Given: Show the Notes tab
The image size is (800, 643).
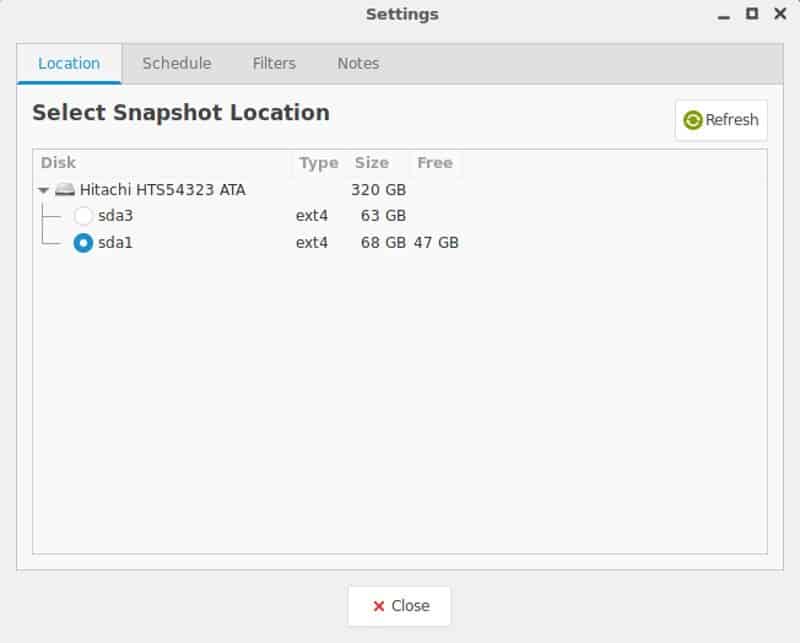Looking at the screenshot, I should pos(358,64).
